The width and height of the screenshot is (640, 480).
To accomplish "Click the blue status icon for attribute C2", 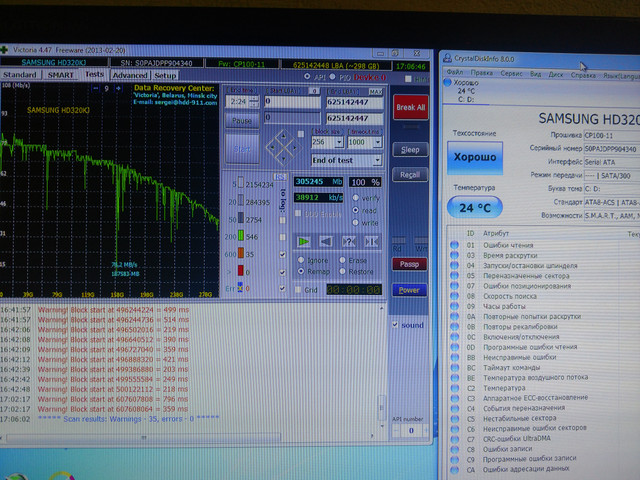I will (x=454, y=388).
